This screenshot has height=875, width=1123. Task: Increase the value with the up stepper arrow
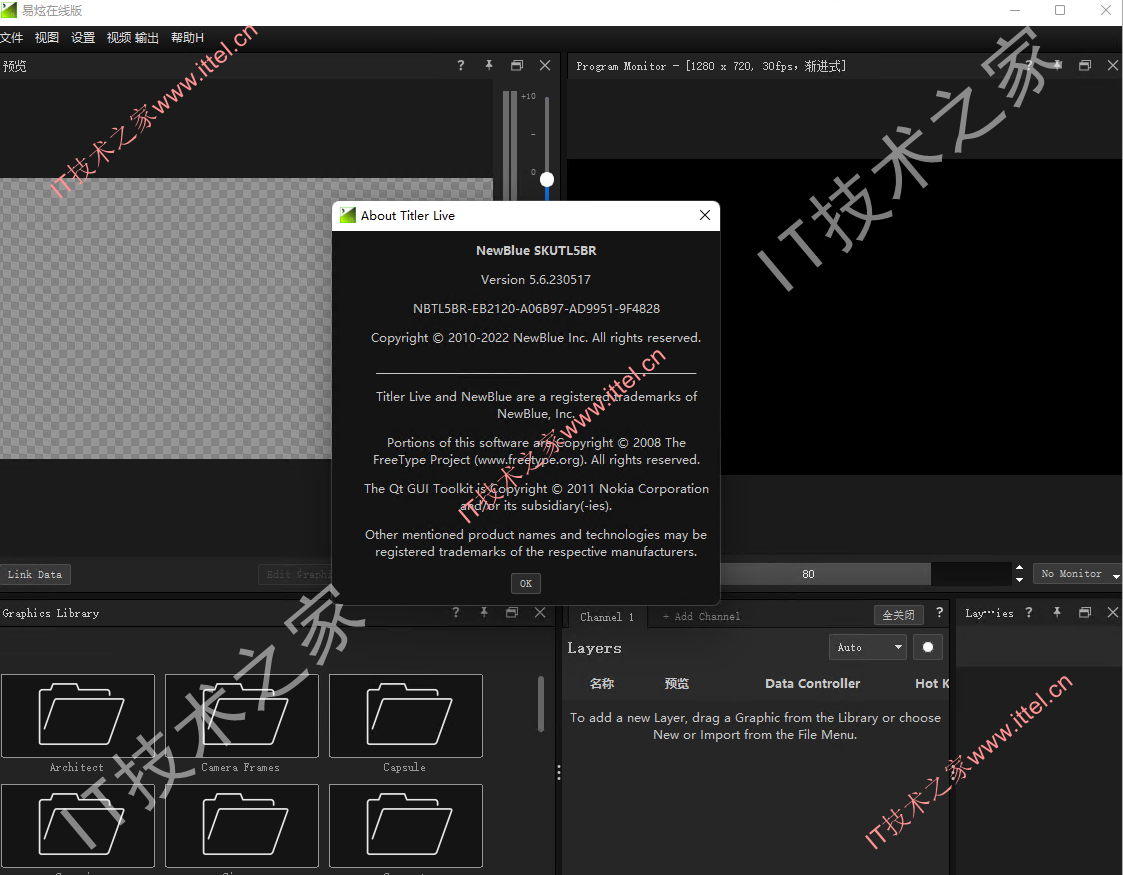pyautogui.click(x=1019, y=569)
